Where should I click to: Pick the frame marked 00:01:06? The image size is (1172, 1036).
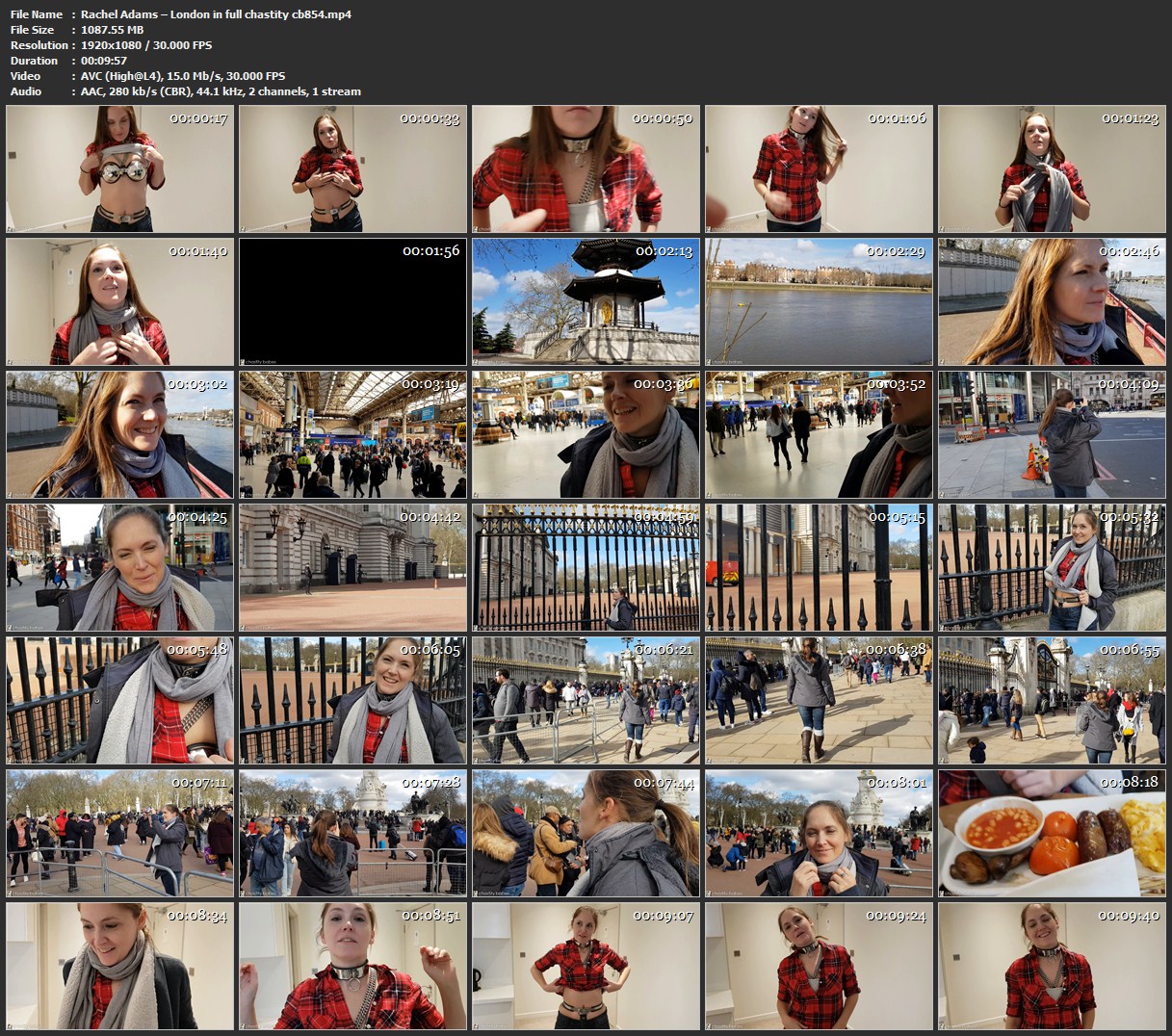(x=820, y=169)
